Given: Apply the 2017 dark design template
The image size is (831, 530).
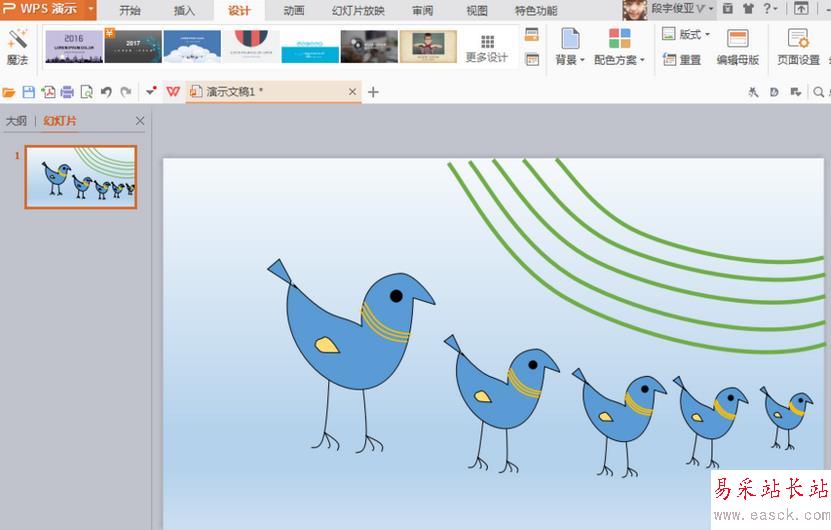Looking at the screenshot, I should coord(133,47).
